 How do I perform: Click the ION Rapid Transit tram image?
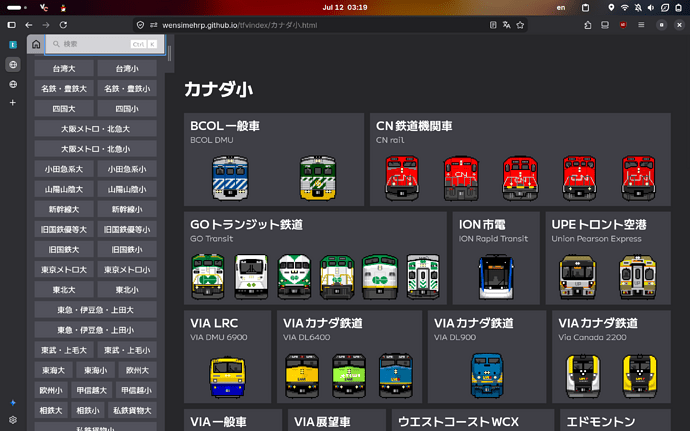tap(496, 276)
